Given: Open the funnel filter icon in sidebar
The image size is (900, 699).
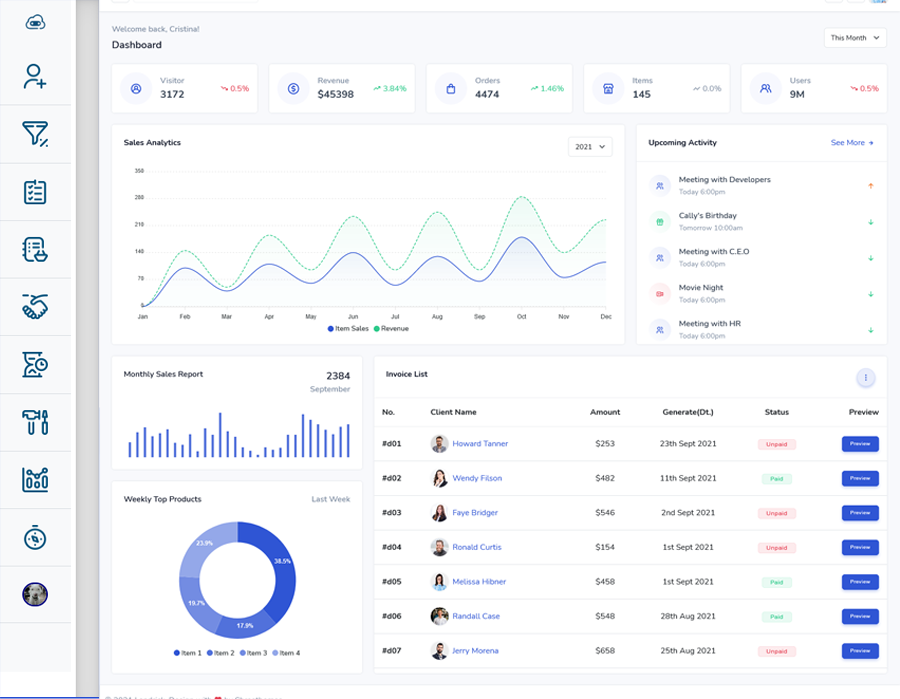Looking at the screenshot, I should [35, 134].
